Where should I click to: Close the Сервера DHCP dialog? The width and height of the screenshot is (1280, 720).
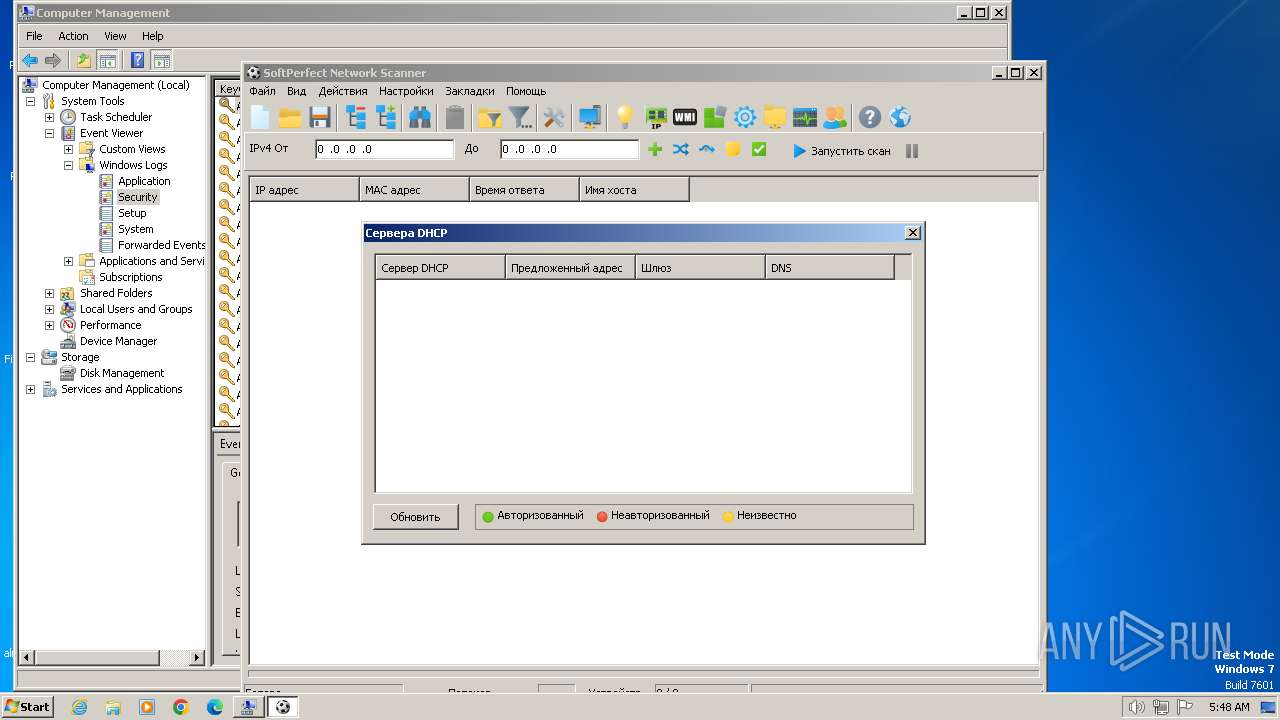912,232
